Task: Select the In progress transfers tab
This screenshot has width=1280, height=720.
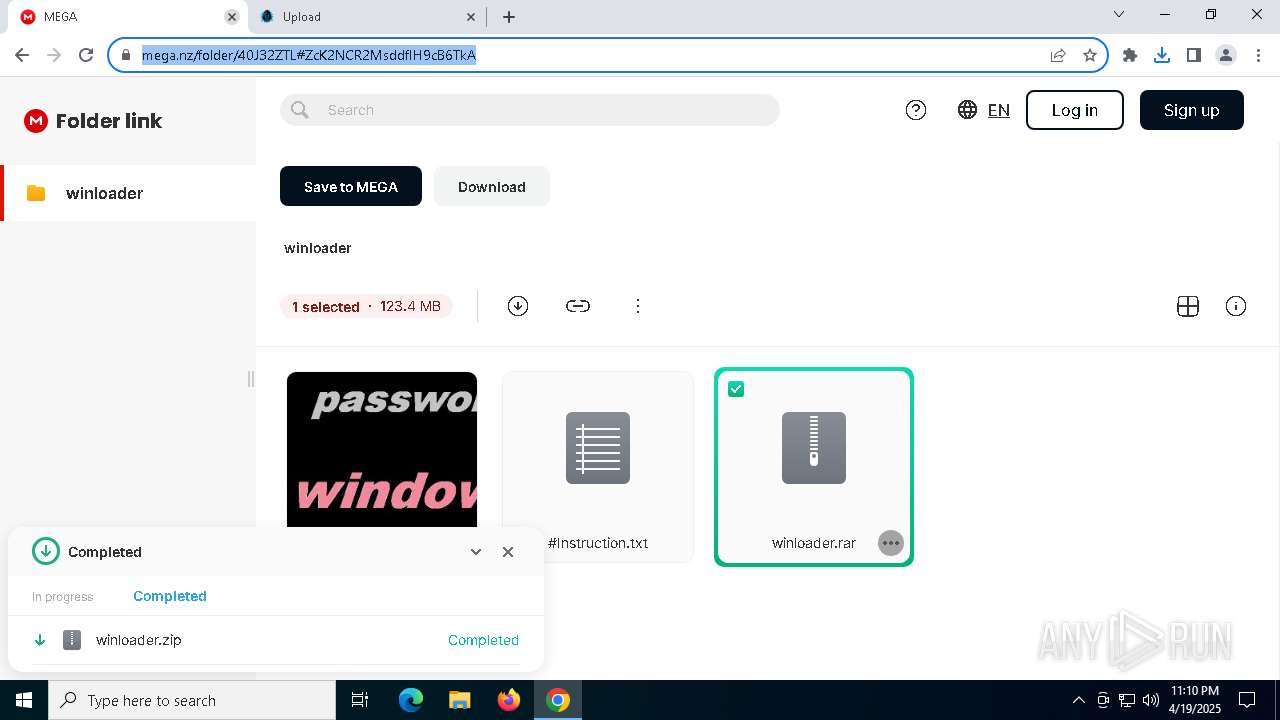Action: pyautogui.click(x=62, y=597)
